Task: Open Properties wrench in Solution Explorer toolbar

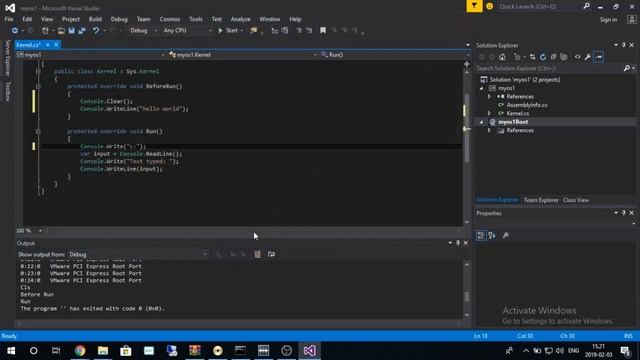Action: click(588, 57)
